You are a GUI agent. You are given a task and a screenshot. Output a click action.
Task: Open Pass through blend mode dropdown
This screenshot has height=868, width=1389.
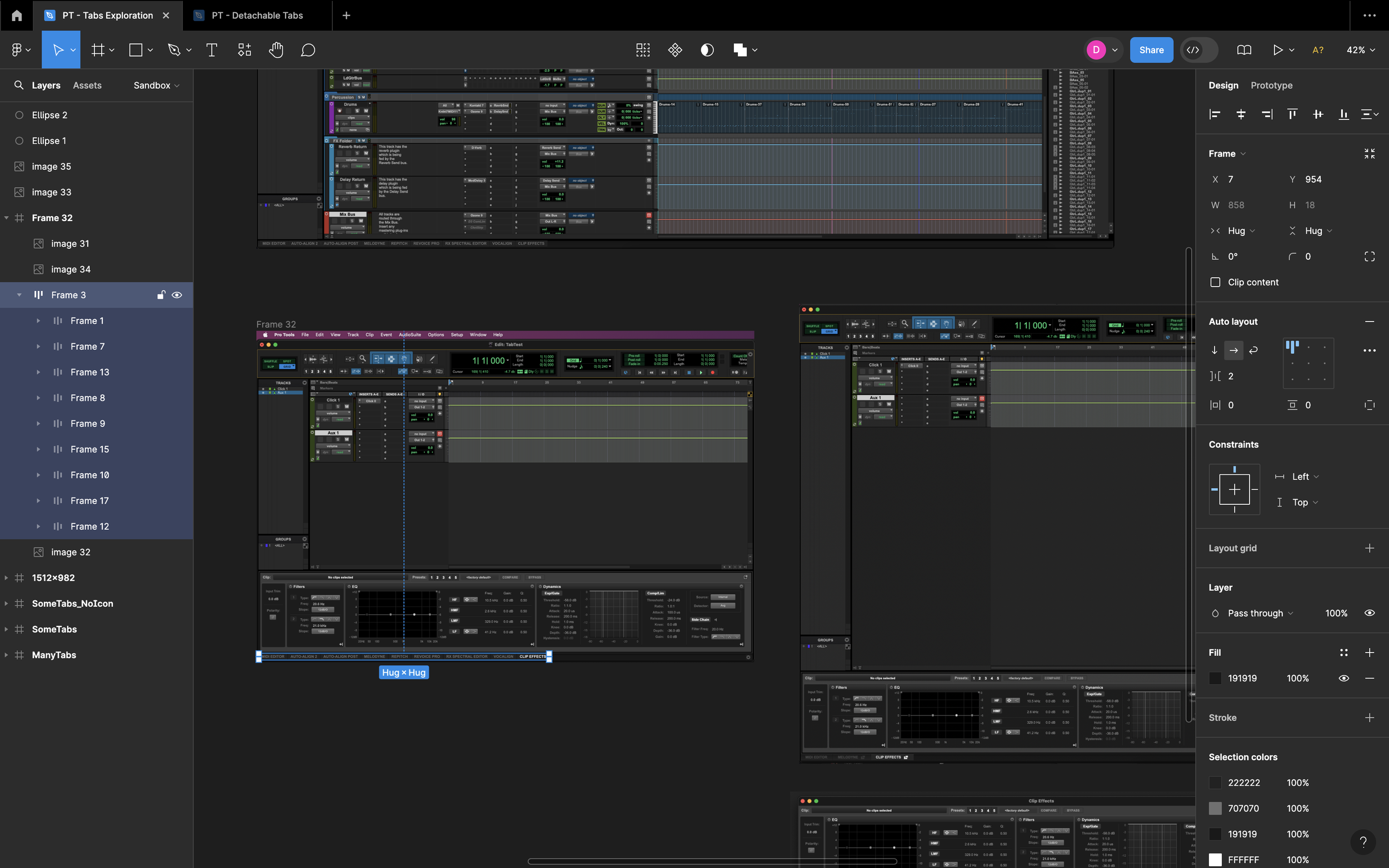pyautogui.click(x=1260, y=613)
